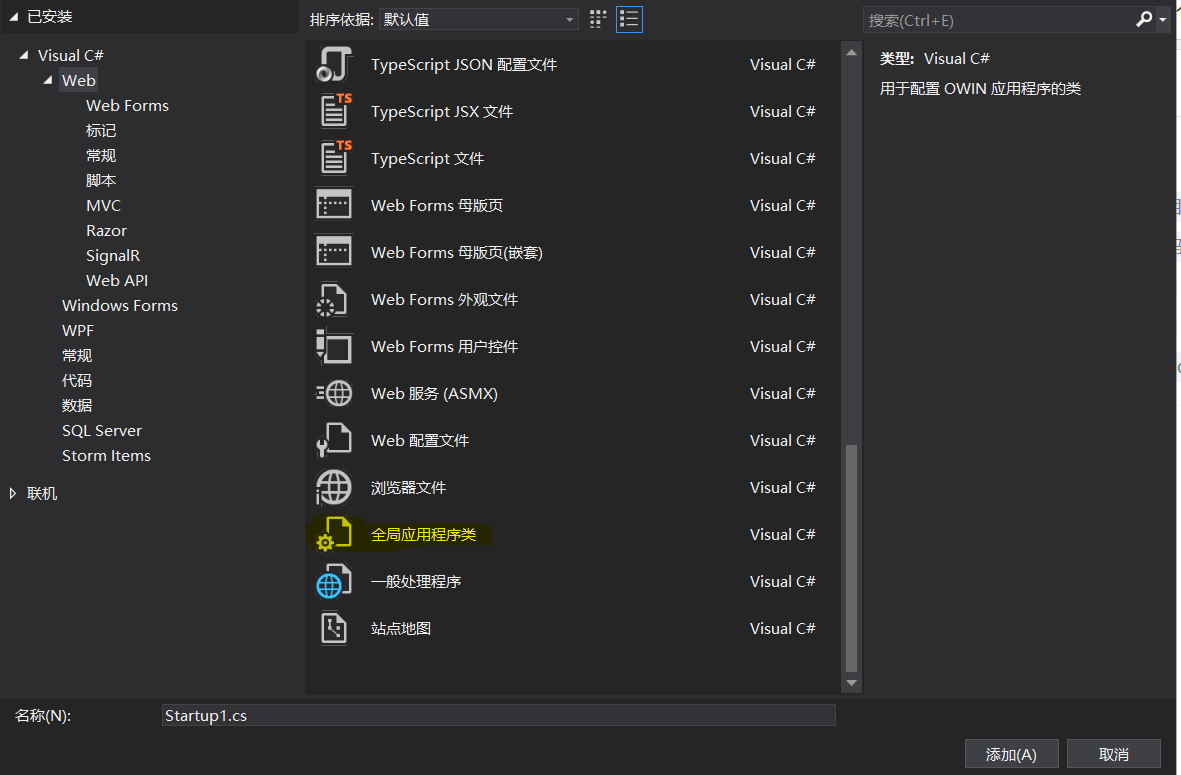Click the 站点地图 template icon
The image size is (1181, 775).
[x=334, y=628]
